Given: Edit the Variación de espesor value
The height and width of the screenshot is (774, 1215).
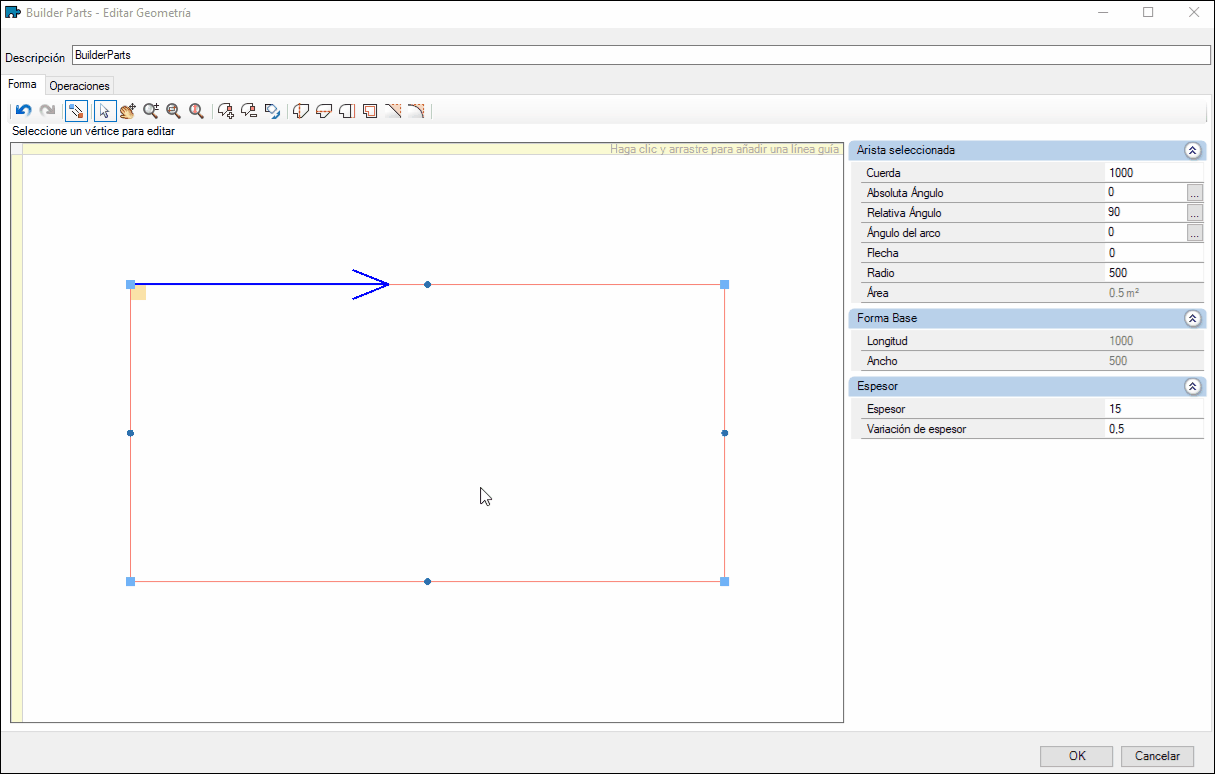Looking at the screenshot, I should [1154, 429].
